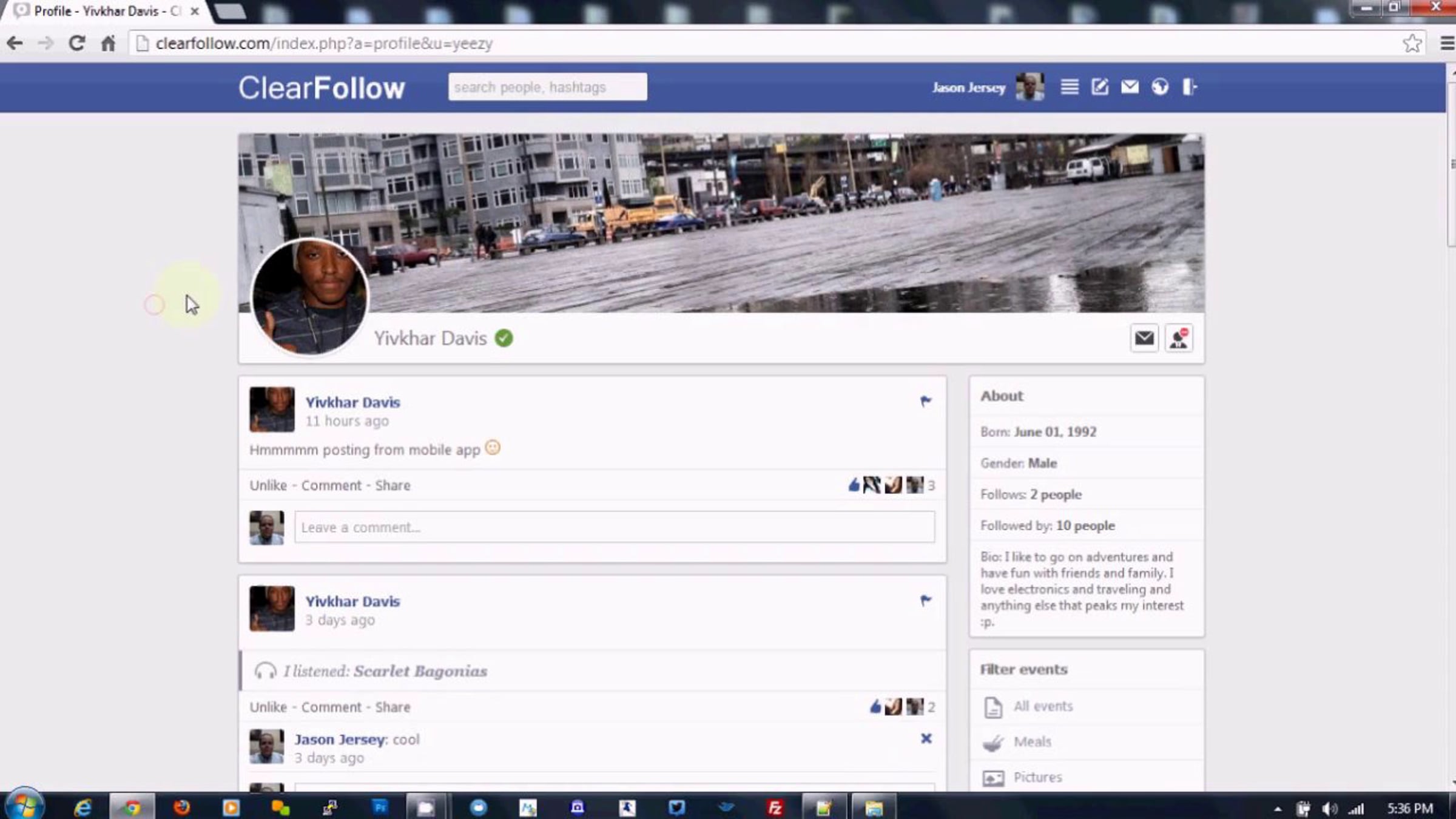Viewport: 1456px width, 819px height.
Task: Open the Scarlet Bagonias link
Action: click(x=420, y=671)
